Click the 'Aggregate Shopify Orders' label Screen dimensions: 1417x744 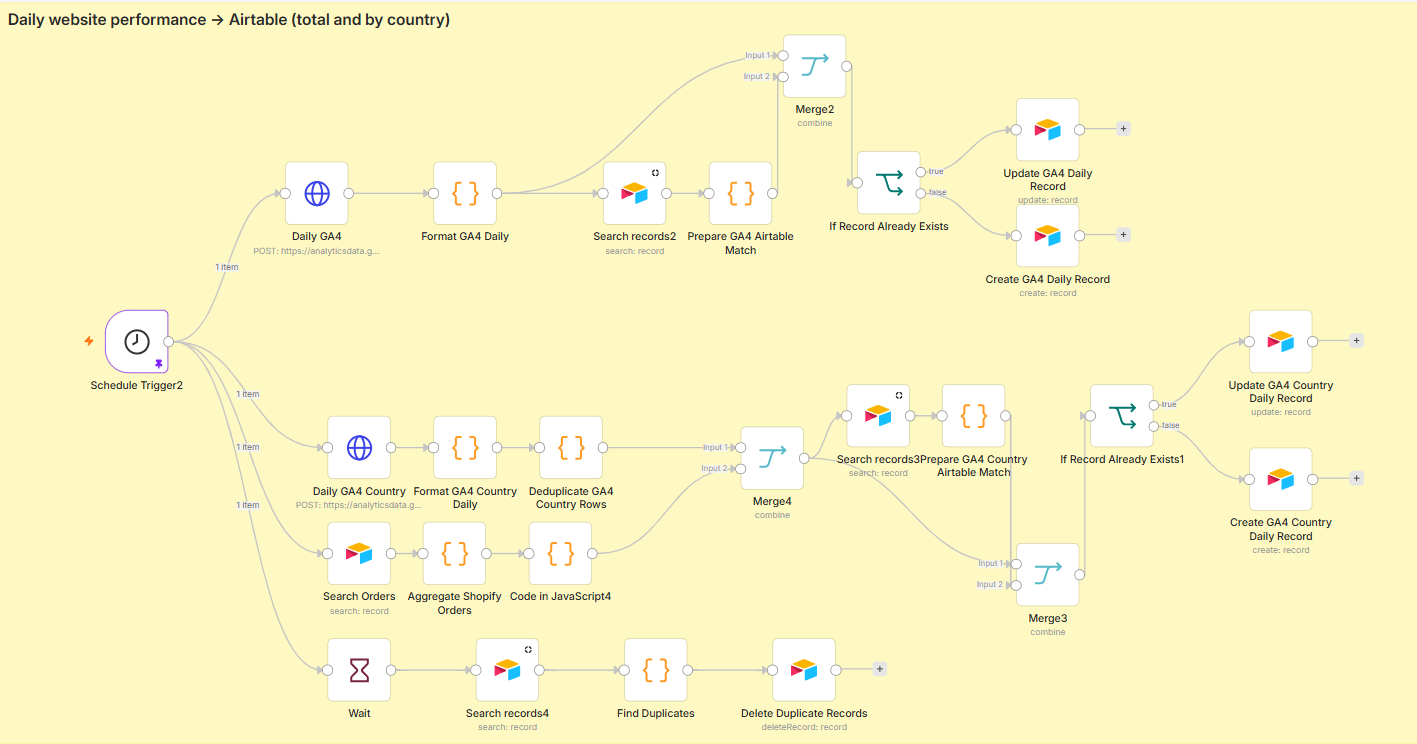454,603
